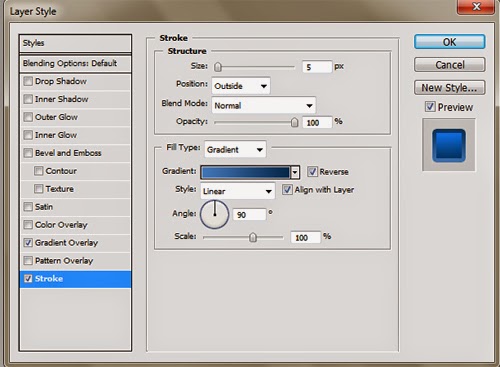Open the gradient Style dropdown showing Linear

tap(238, 191)
